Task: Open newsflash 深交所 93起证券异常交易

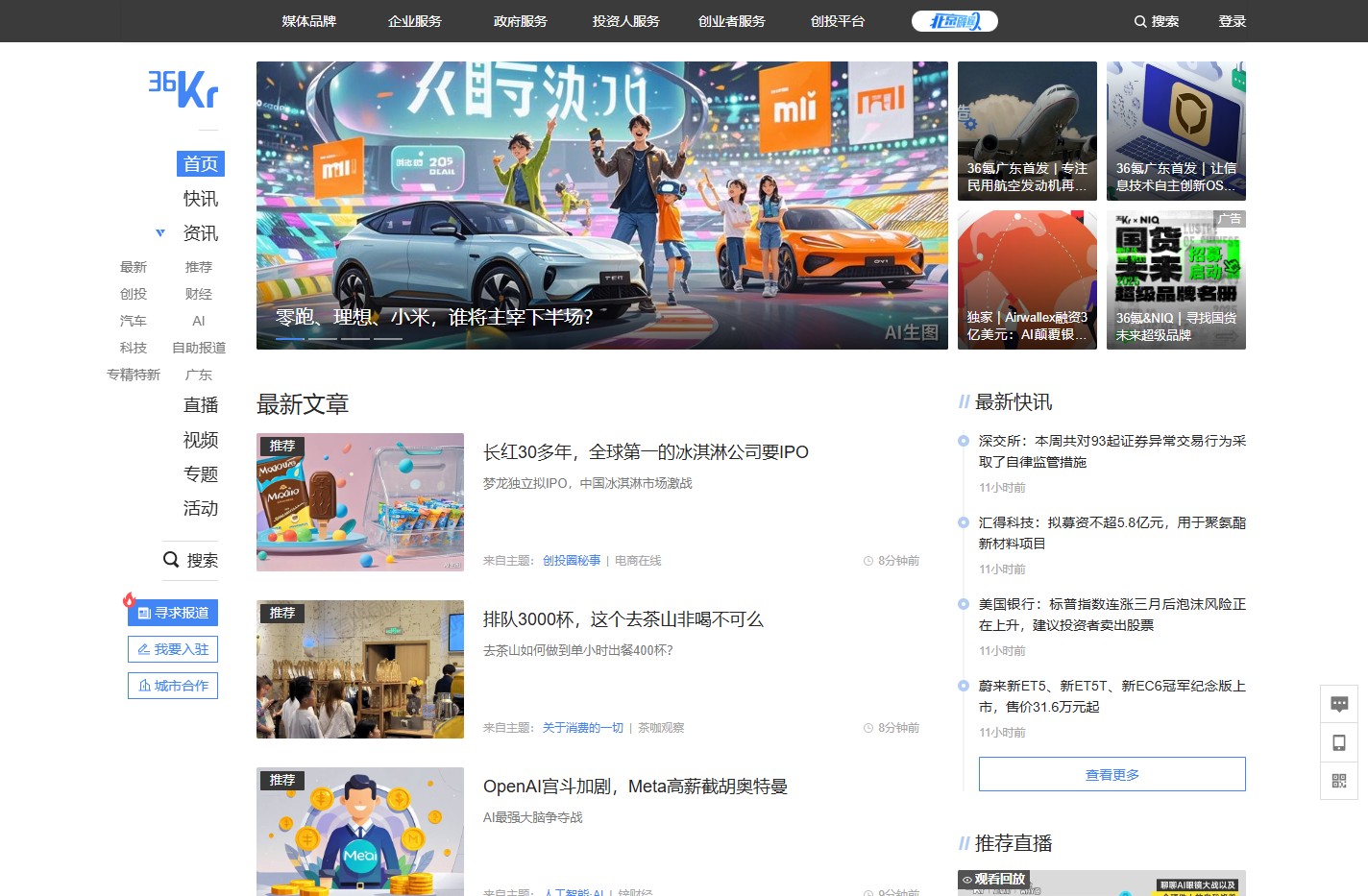Action: pyautogui.click(x=1112, y=451)
